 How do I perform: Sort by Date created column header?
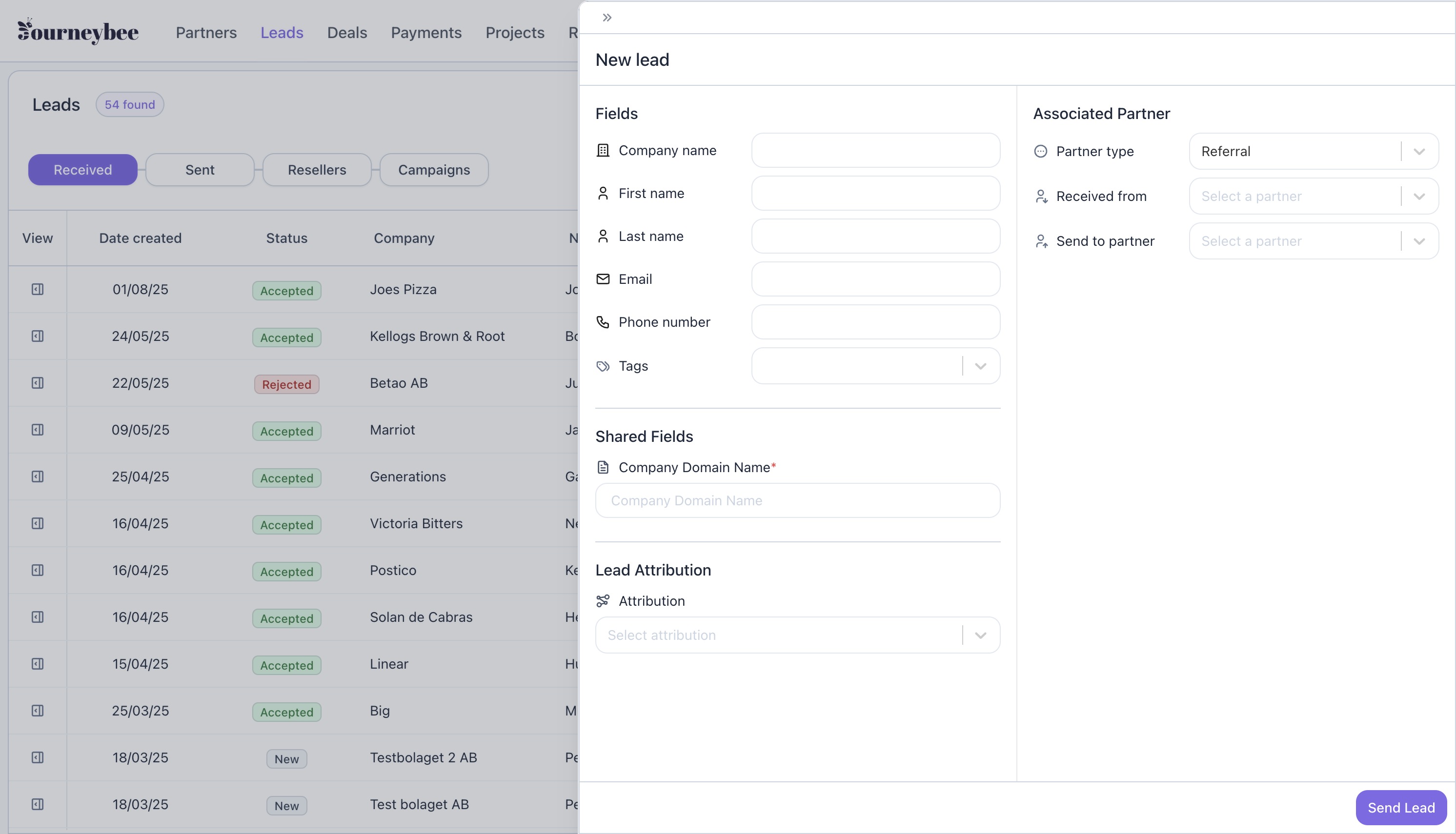click(141, 238)
